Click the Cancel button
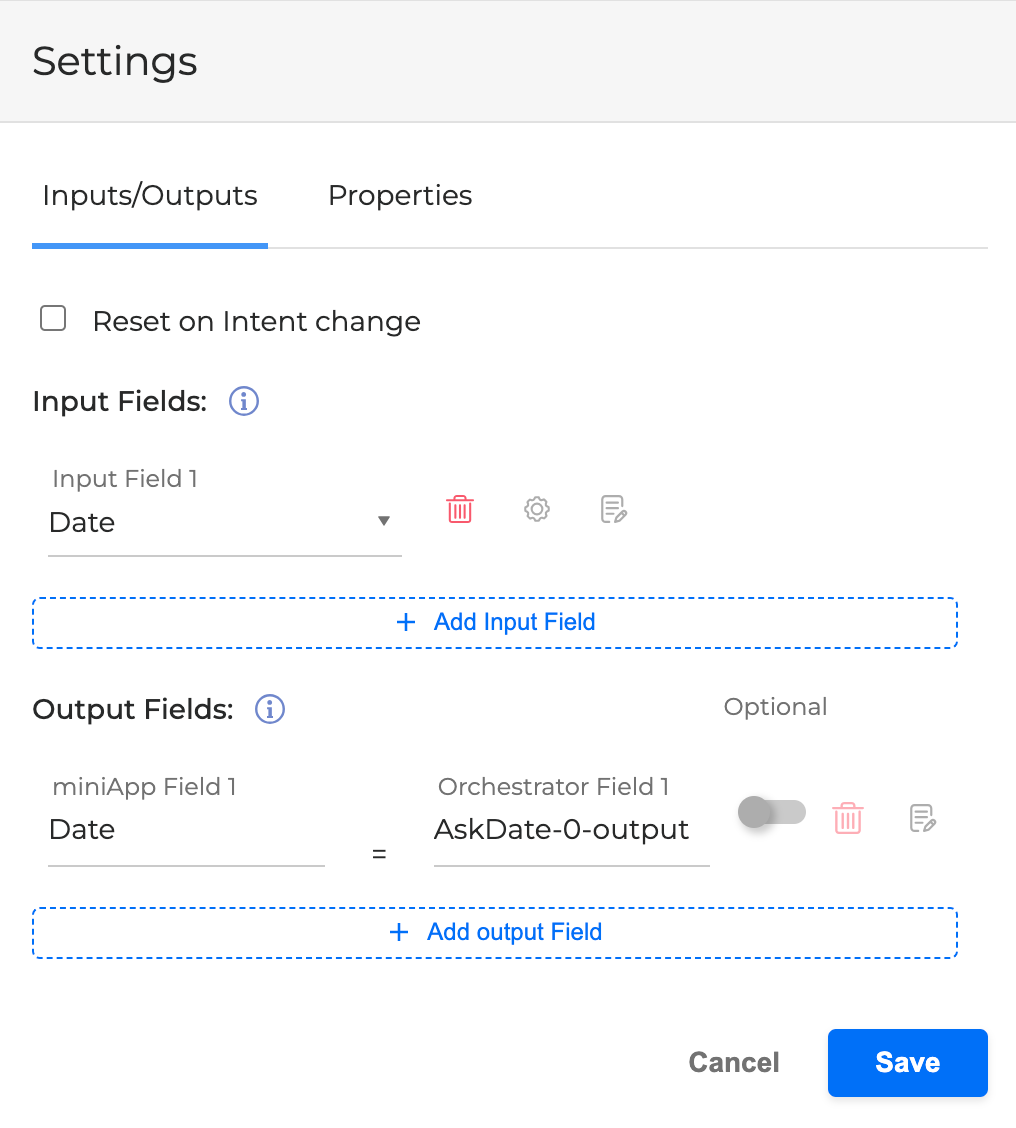The height and width of the screenshot is (1128, 1016). (x=734, y=1062)
